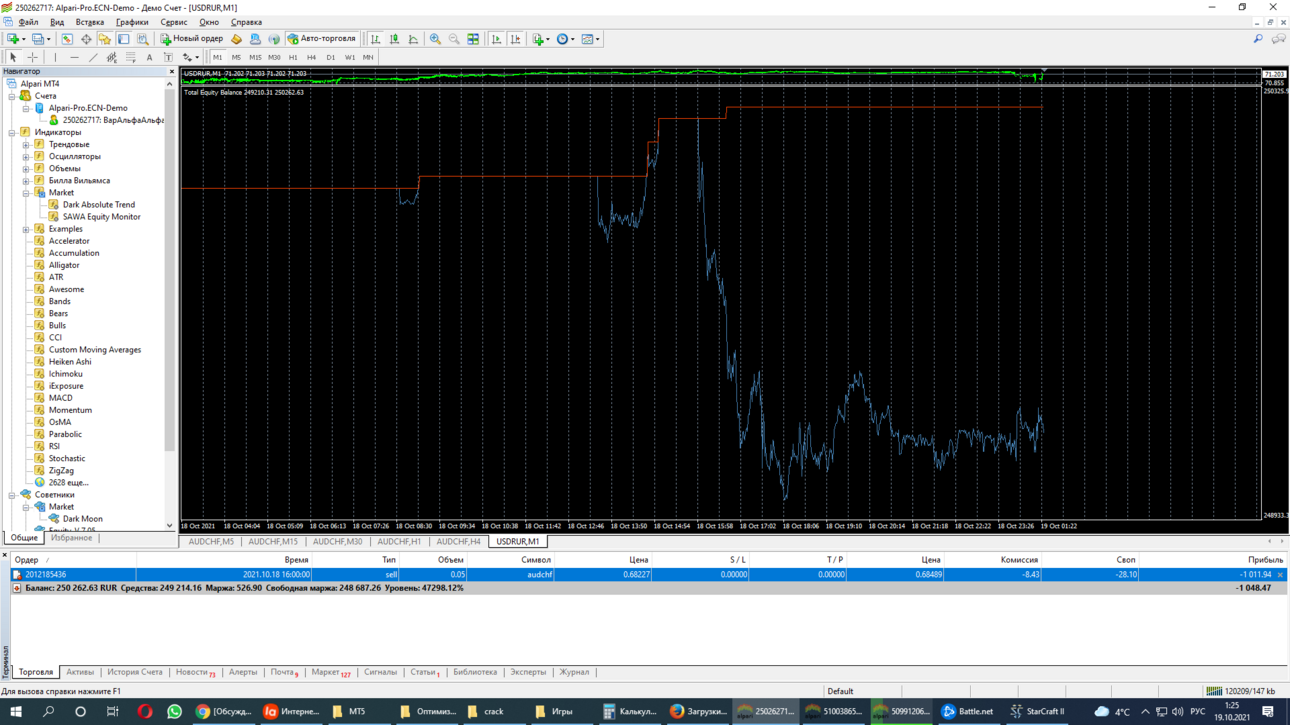Expand the Объемы indicators folder

pyautogui.click(x=26, y=168)
